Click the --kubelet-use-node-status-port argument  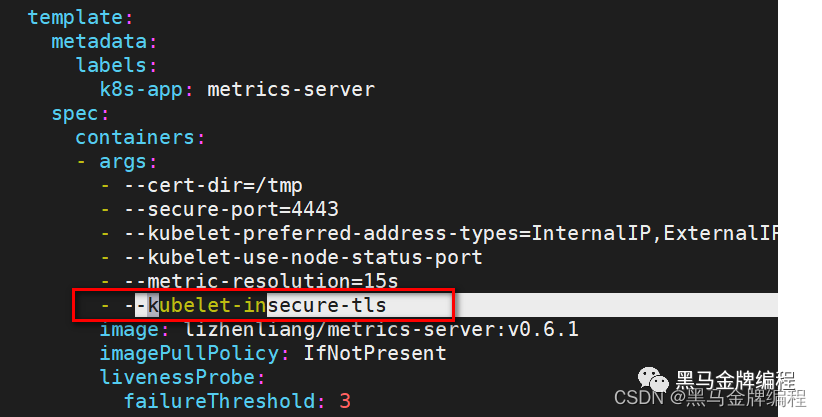coord(303,258)
